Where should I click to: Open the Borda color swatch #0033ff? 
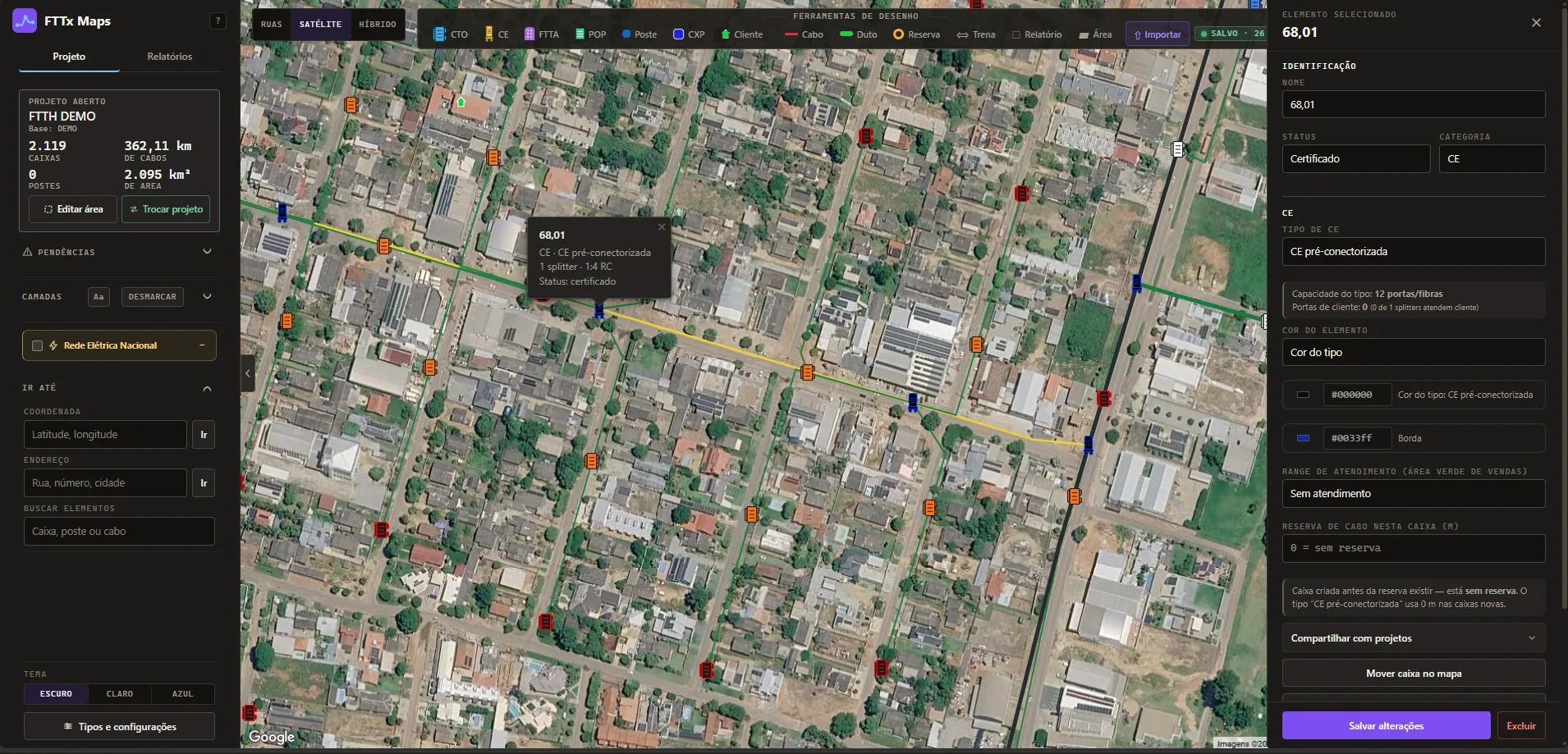click(x=1303, y=438)
